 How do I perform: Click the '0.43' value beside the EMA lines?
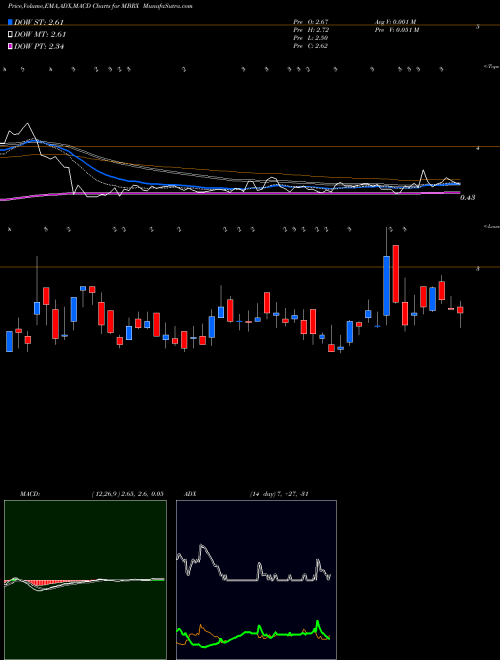468,197
